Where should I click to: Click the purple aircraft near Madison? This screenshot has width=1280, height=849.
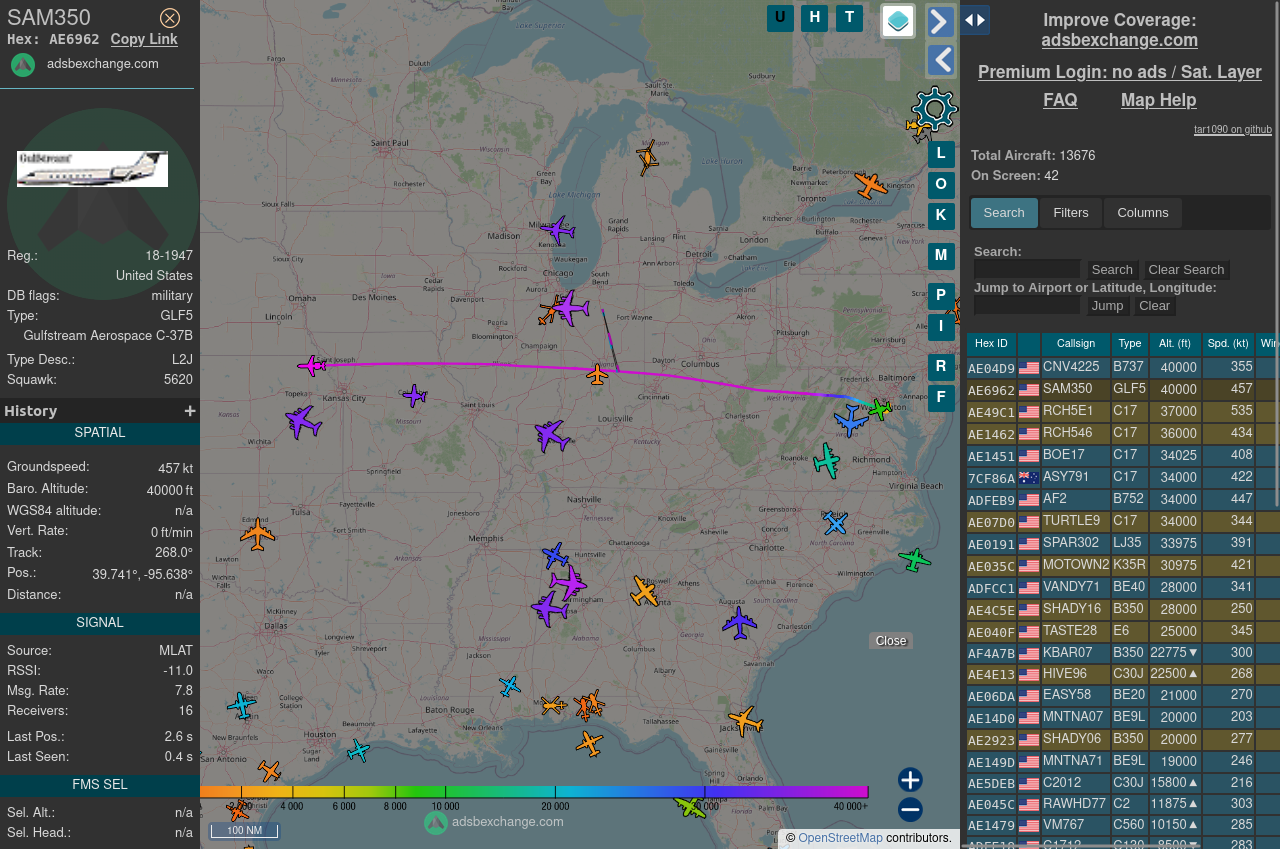click(x=558, y=230)
